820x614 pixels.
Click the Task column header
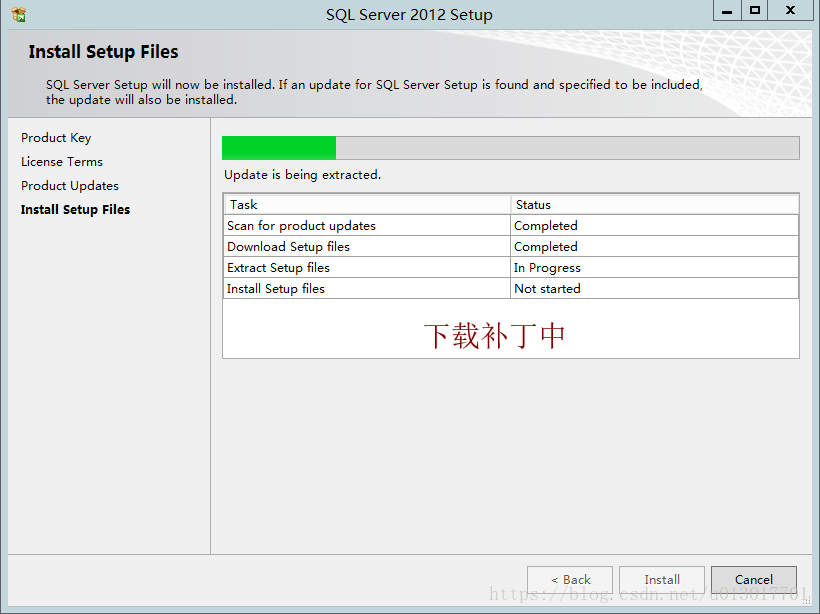point(367,204)
